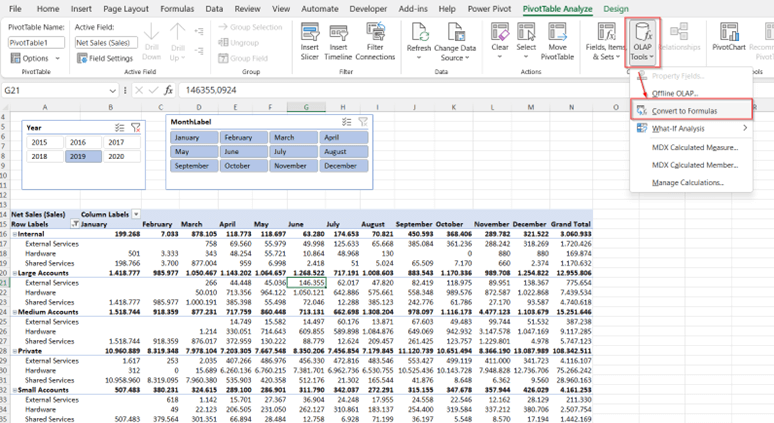Collapse the Large Accounts group
The height and width of the screenshot is (423, 774).
pyautogui.click(x=15, y=273)
